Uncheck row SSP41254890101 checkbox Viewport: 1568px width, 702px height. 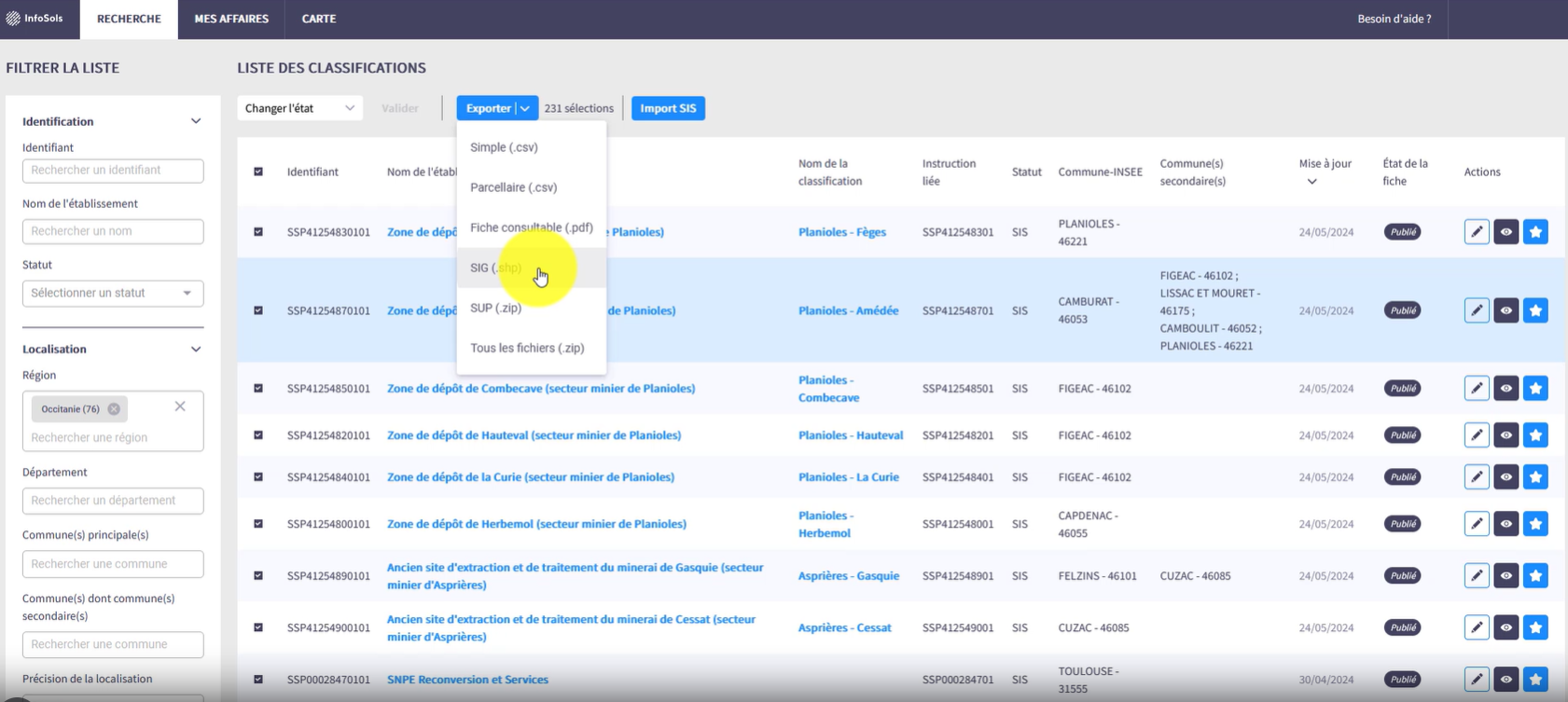click(258, 576)
